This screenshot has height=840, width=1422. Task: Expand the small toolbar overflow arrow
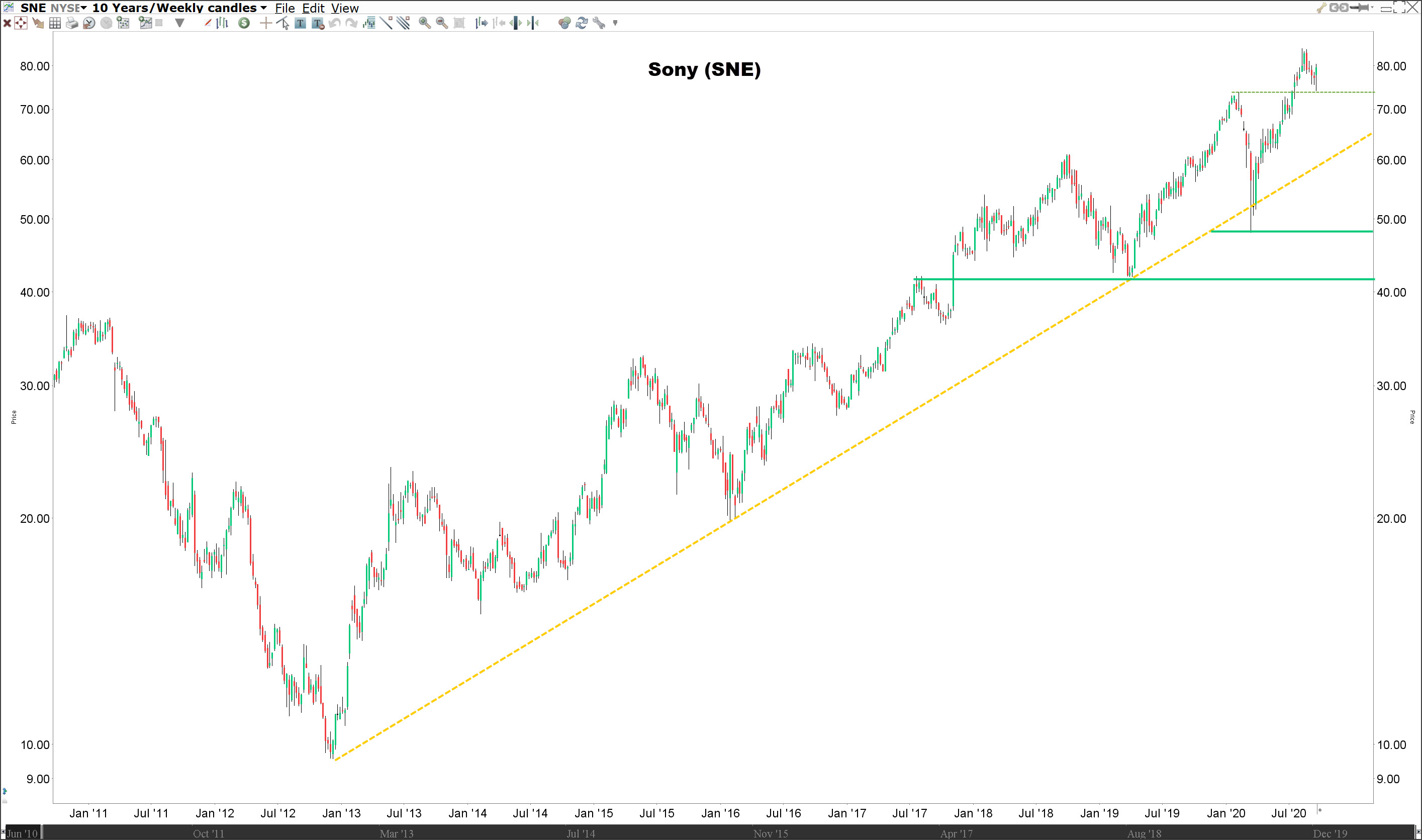pyautogui.click(x=615, y=23)
